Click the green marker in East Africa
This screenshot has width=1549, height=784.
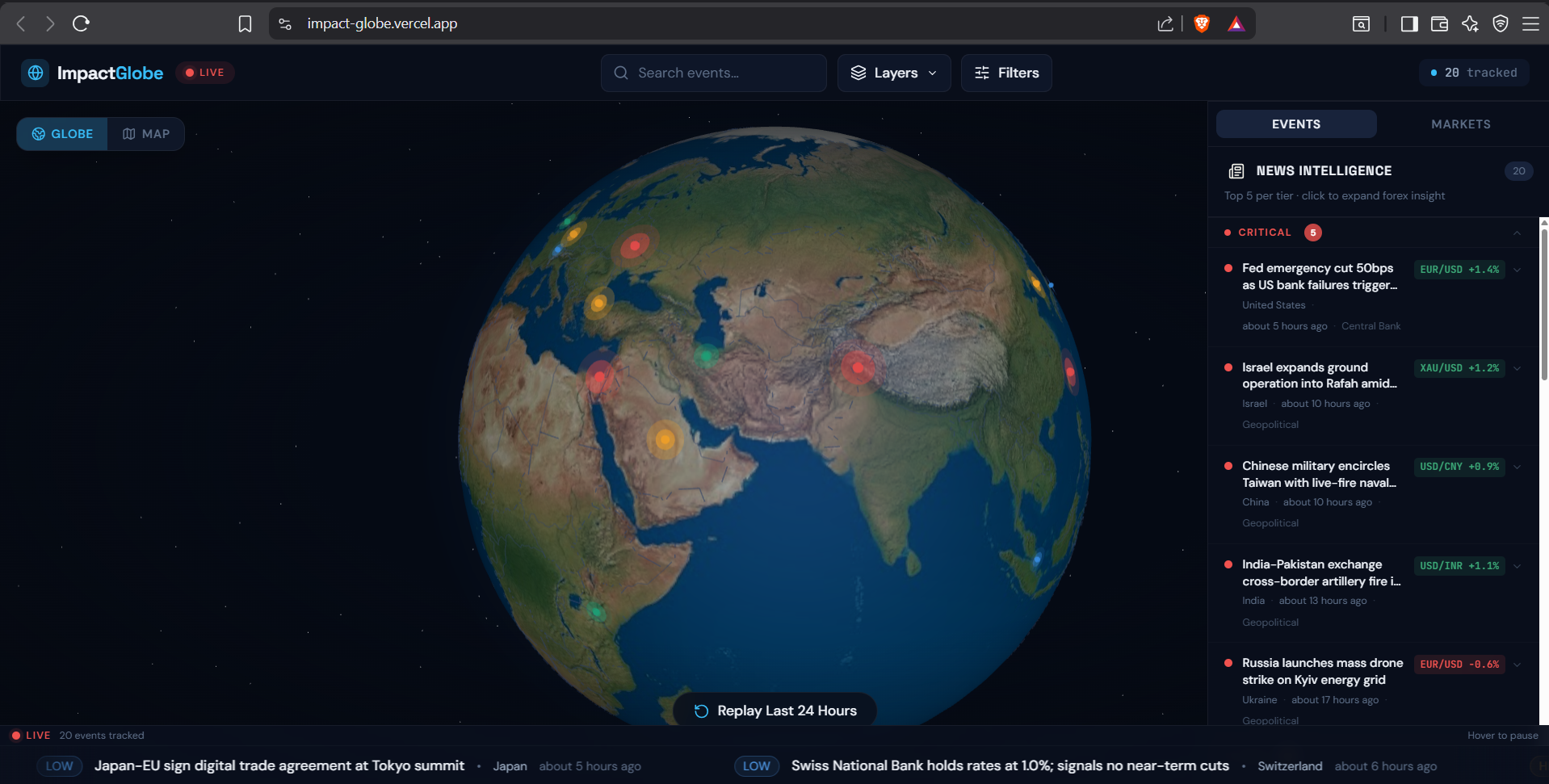pyautogui.click(x=596, y=611)
